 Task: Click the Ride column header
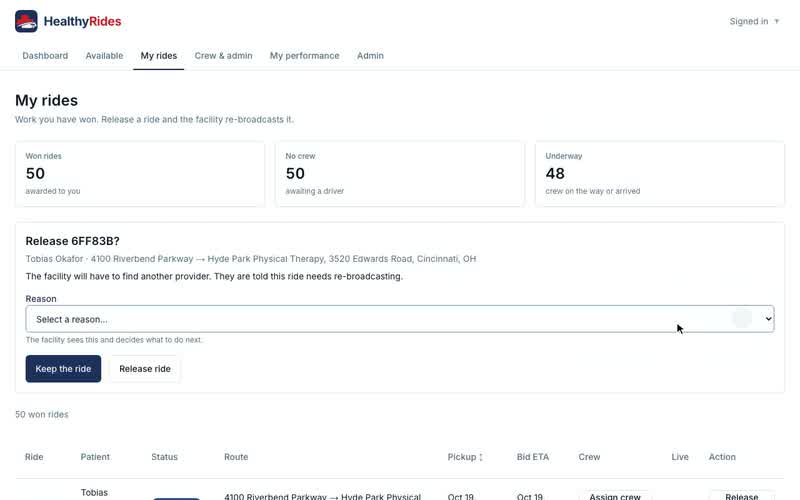tap(34, 457)
